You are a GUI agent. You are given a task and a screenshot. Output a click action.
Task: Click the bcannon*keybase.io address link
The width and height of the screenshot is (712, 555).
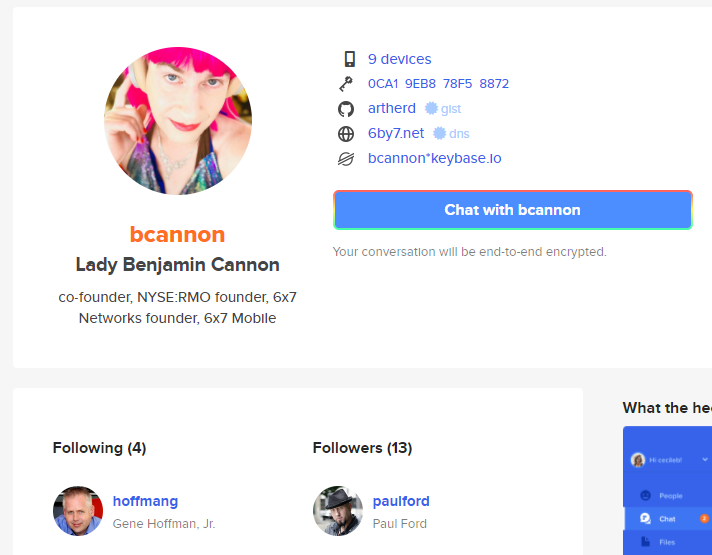coord(435,158)
